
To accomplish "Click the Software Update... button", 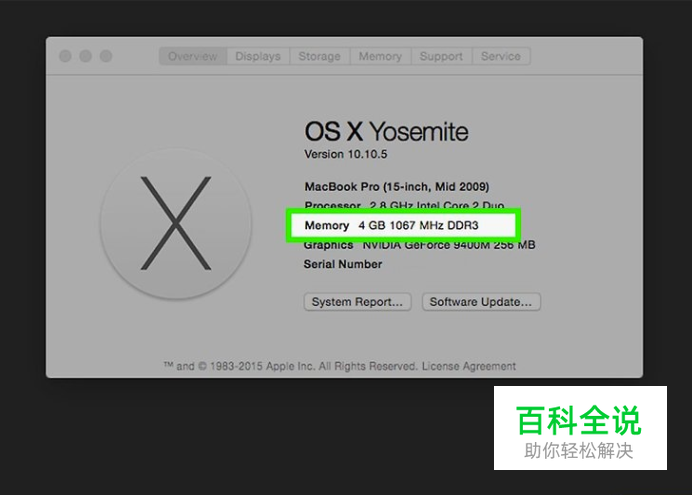I will pyautogui.click(x=481, y=302).
